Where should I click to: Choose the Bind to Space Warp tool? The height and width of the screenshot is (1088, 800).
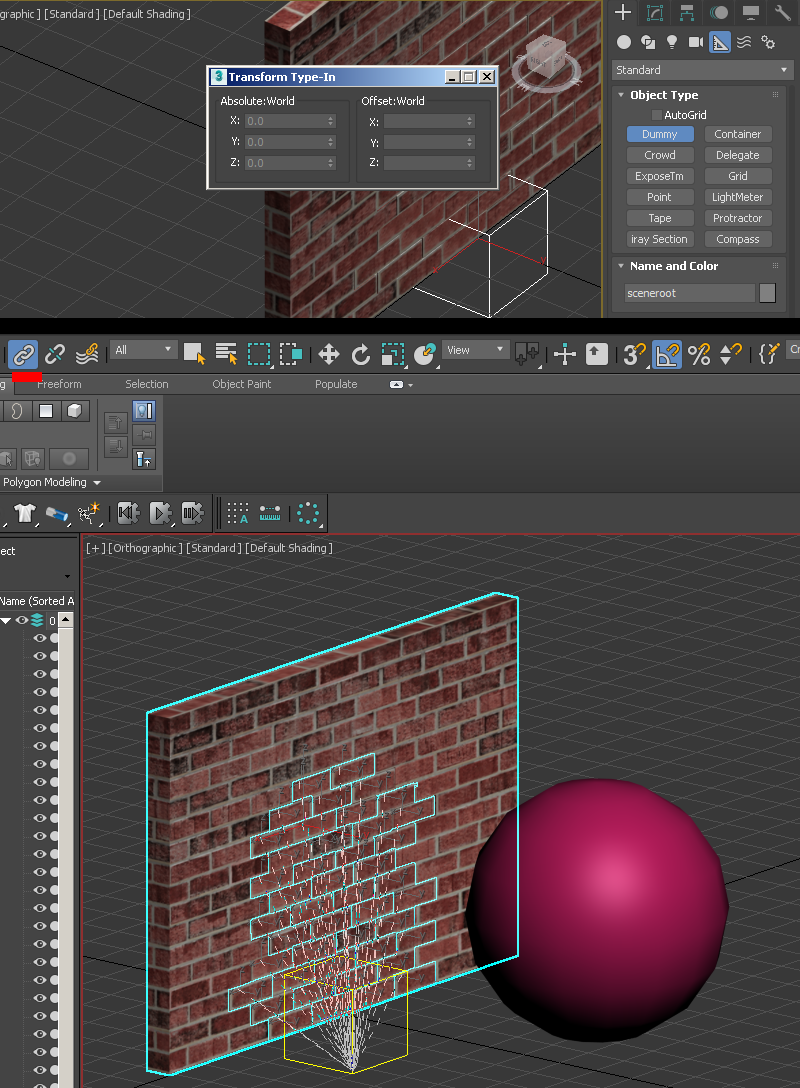[87, 355]
